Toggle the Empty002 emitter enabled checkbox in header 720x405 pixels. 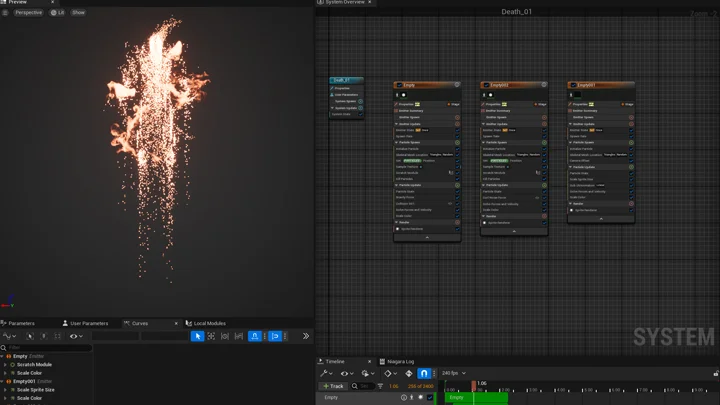click(486, 85)
